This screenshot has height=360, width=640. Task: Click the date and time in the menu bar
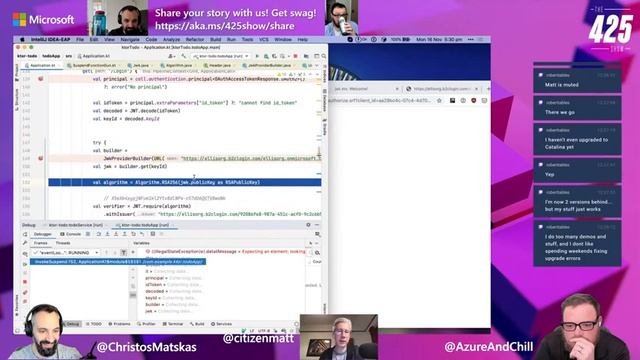[439, 40]
